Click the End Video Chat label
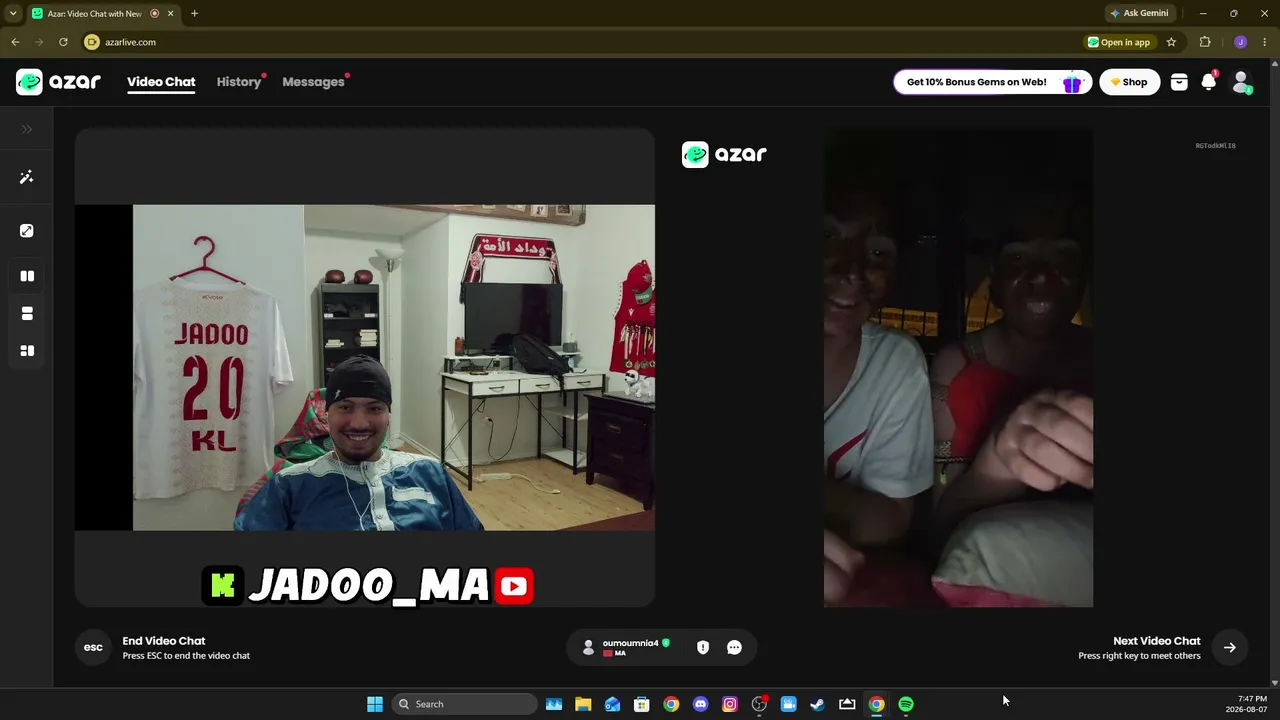This screenshot has width=1280, height=720. [164, 641]
